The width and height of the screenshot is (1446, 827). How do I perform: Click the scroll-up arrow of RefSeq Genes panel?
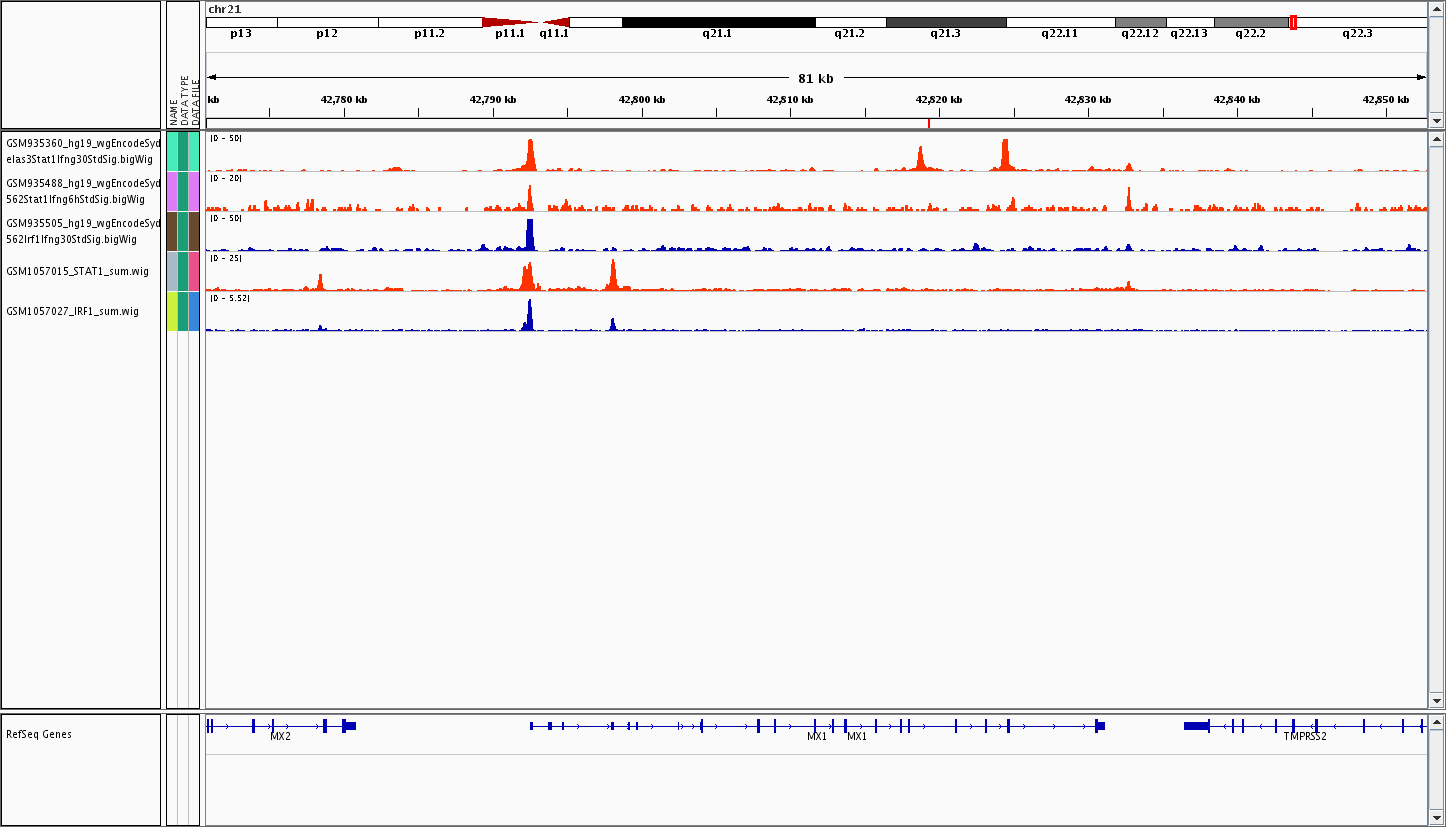(1436, 721)
